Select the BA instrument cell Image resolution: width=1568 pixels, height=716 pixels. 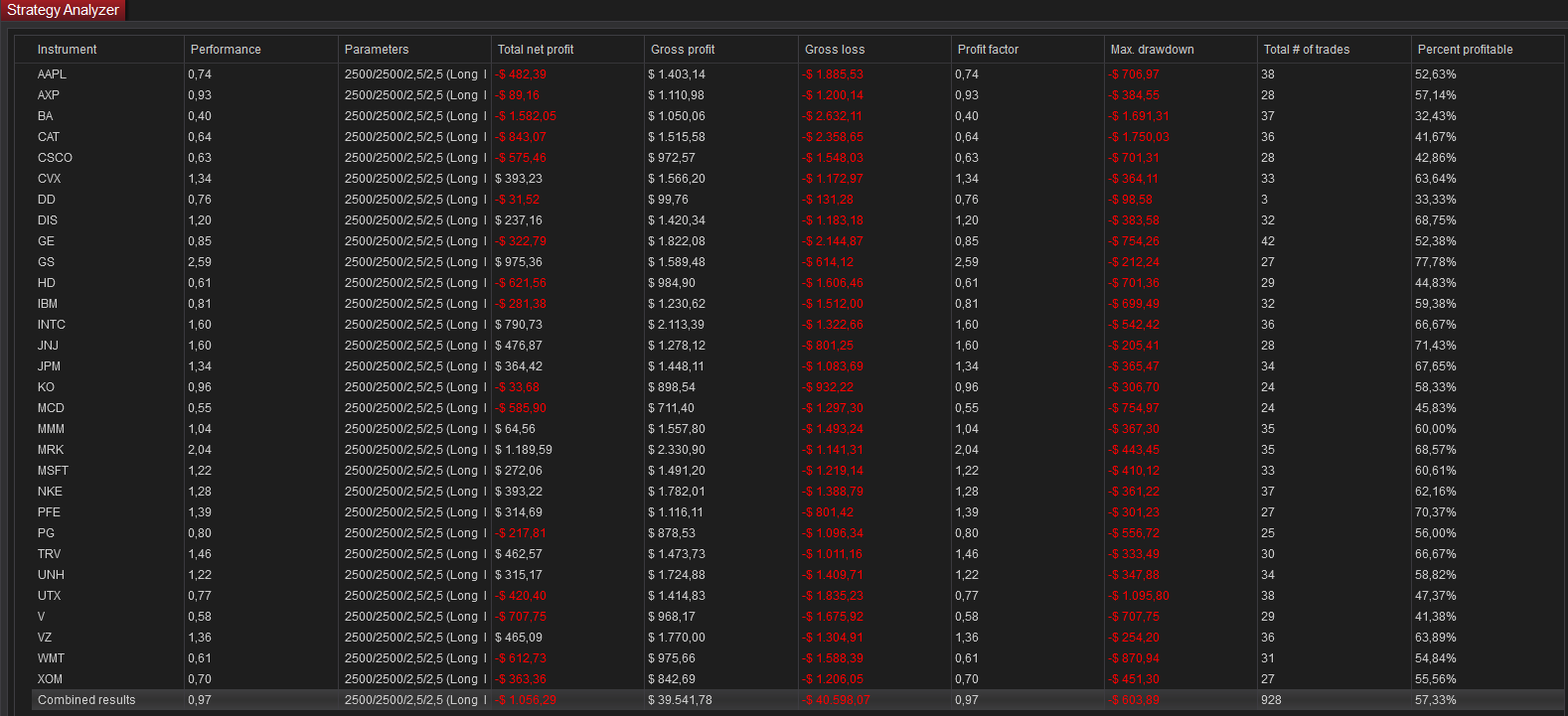click(46, 116)
